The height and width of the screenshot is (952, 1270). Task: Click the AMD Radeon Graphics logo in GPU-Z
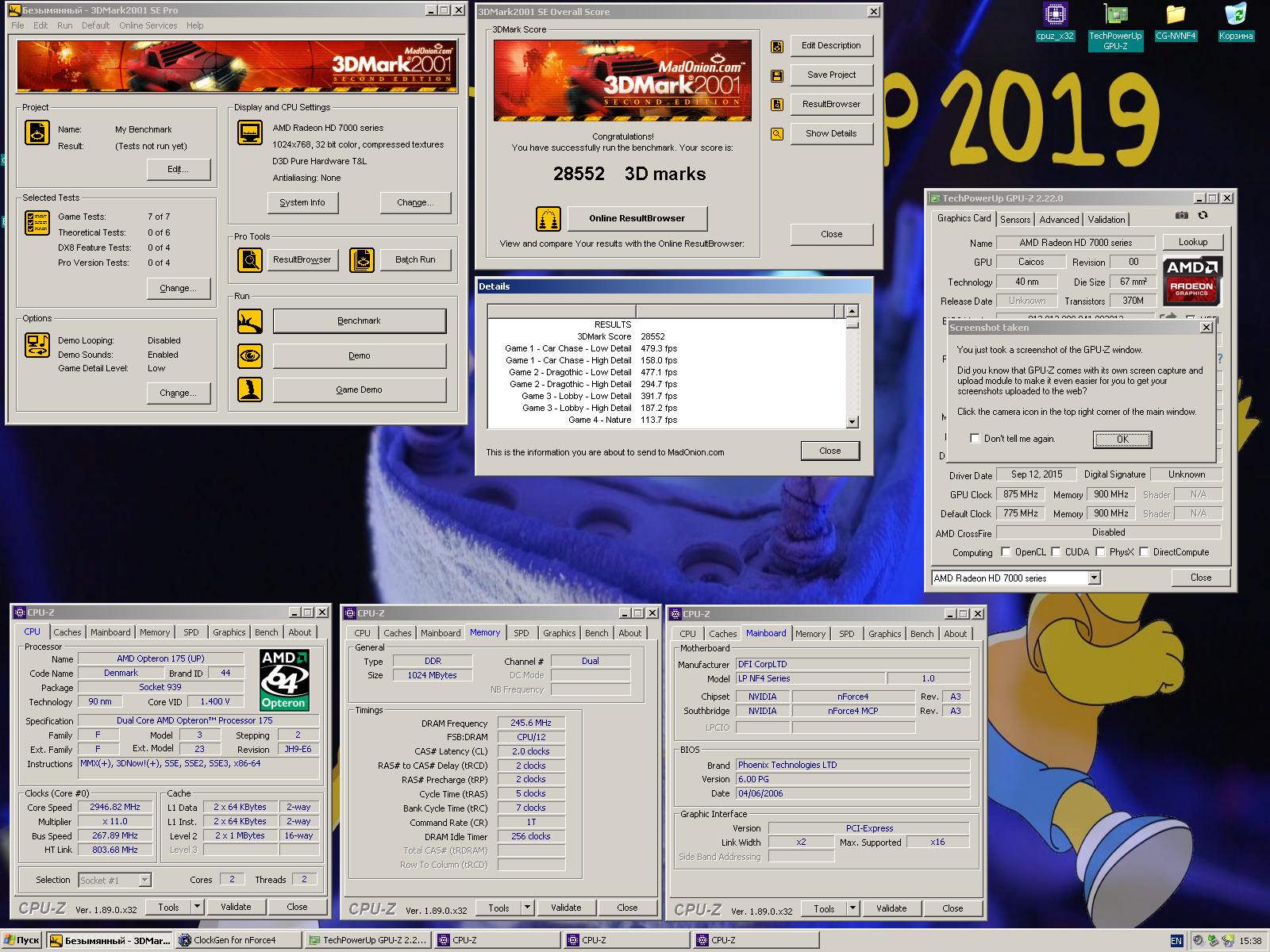(1193, 282)
